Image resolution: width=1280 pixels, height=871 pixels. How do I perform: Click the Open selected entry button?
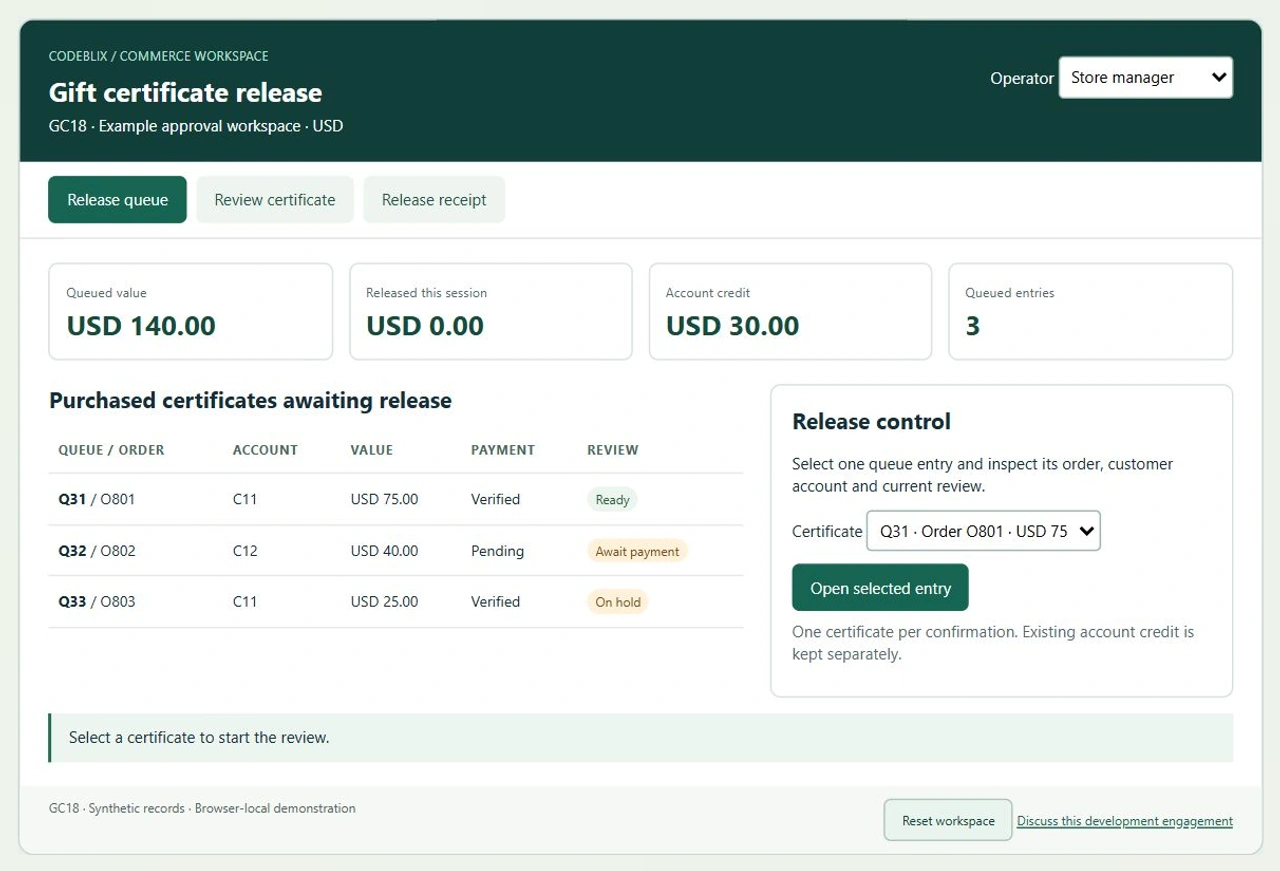[x=880, y=588]
